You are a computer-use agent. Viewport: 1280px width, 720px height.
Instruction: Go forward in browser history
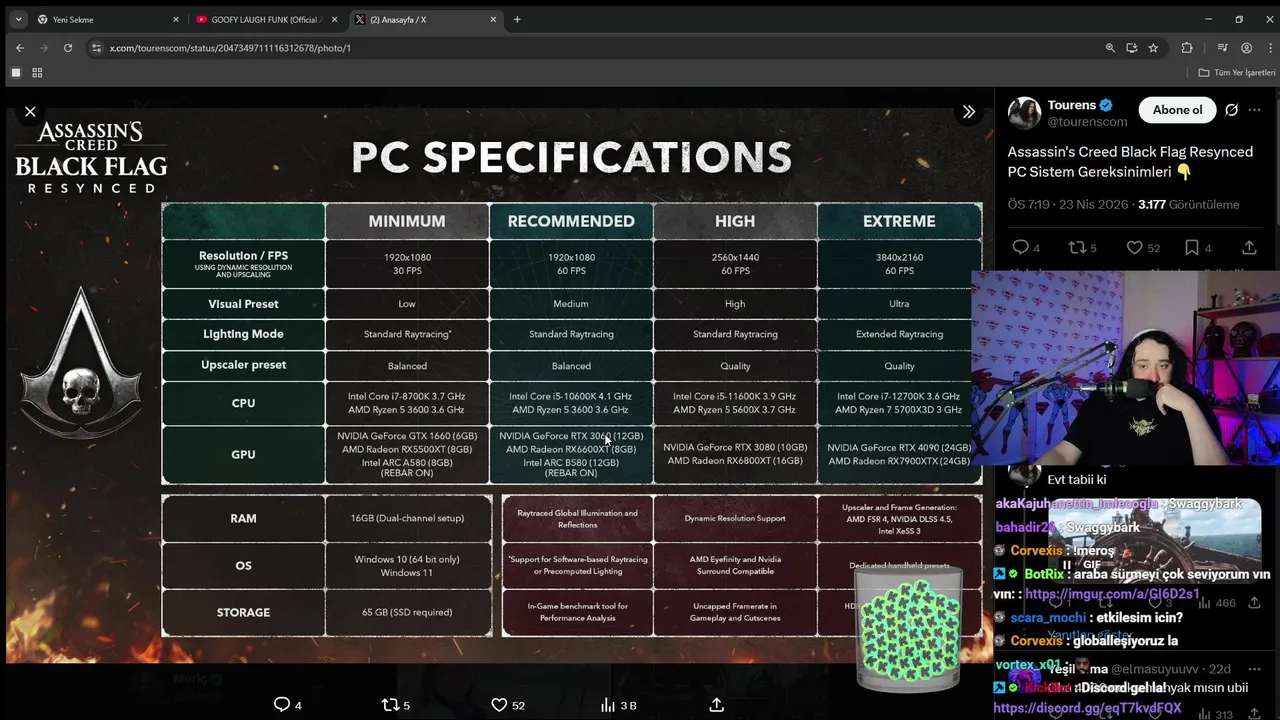[44, 47]
